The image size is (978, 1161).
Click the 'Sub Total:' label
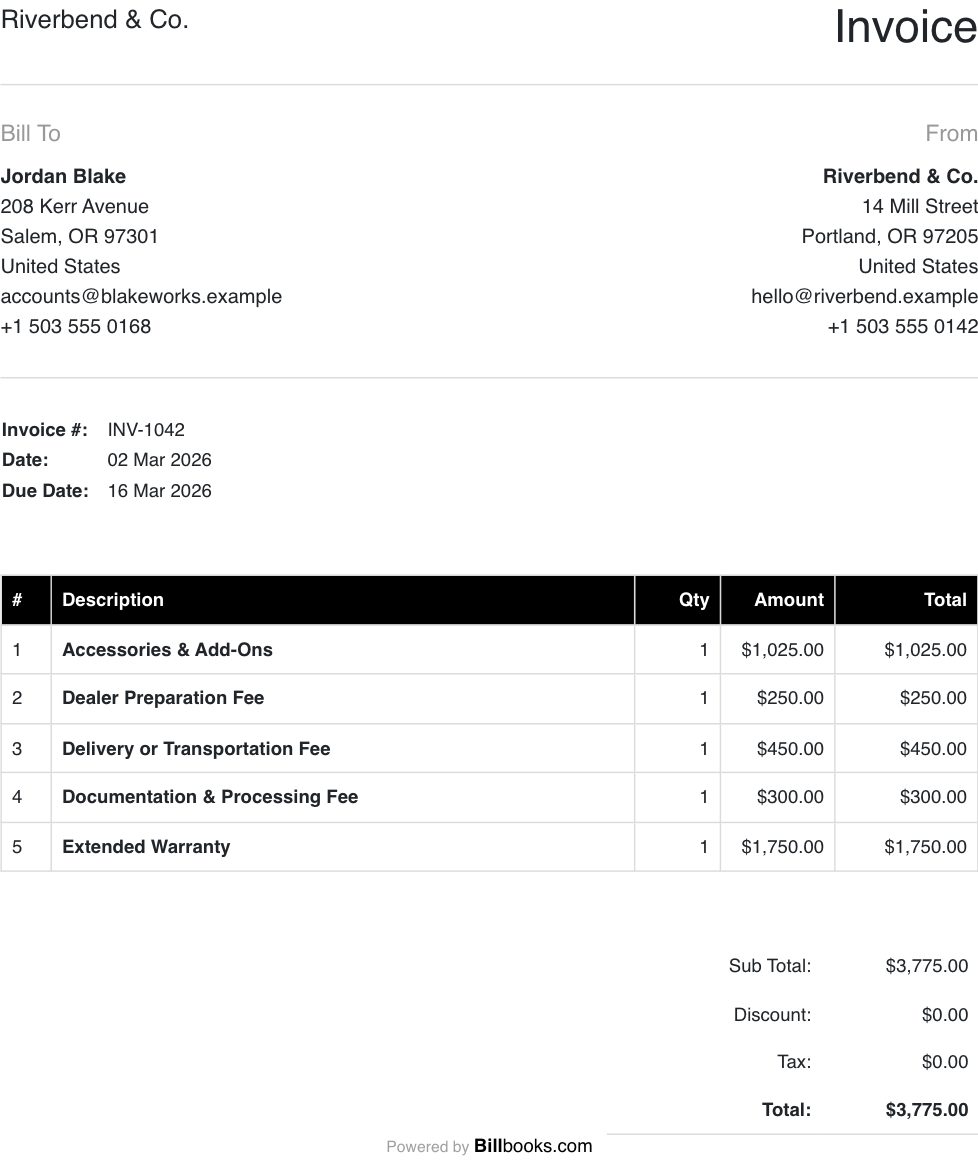pyautogui.click(x=769, y=966)
